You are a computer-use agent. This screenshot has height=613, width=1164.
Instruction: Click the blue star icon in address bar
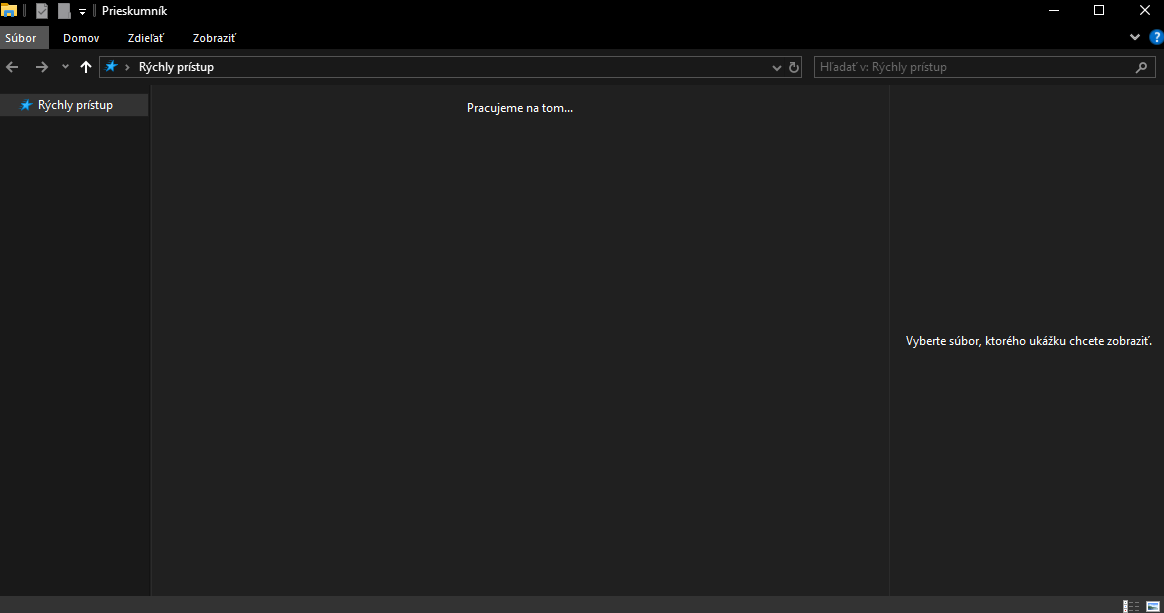pos(111,67)
